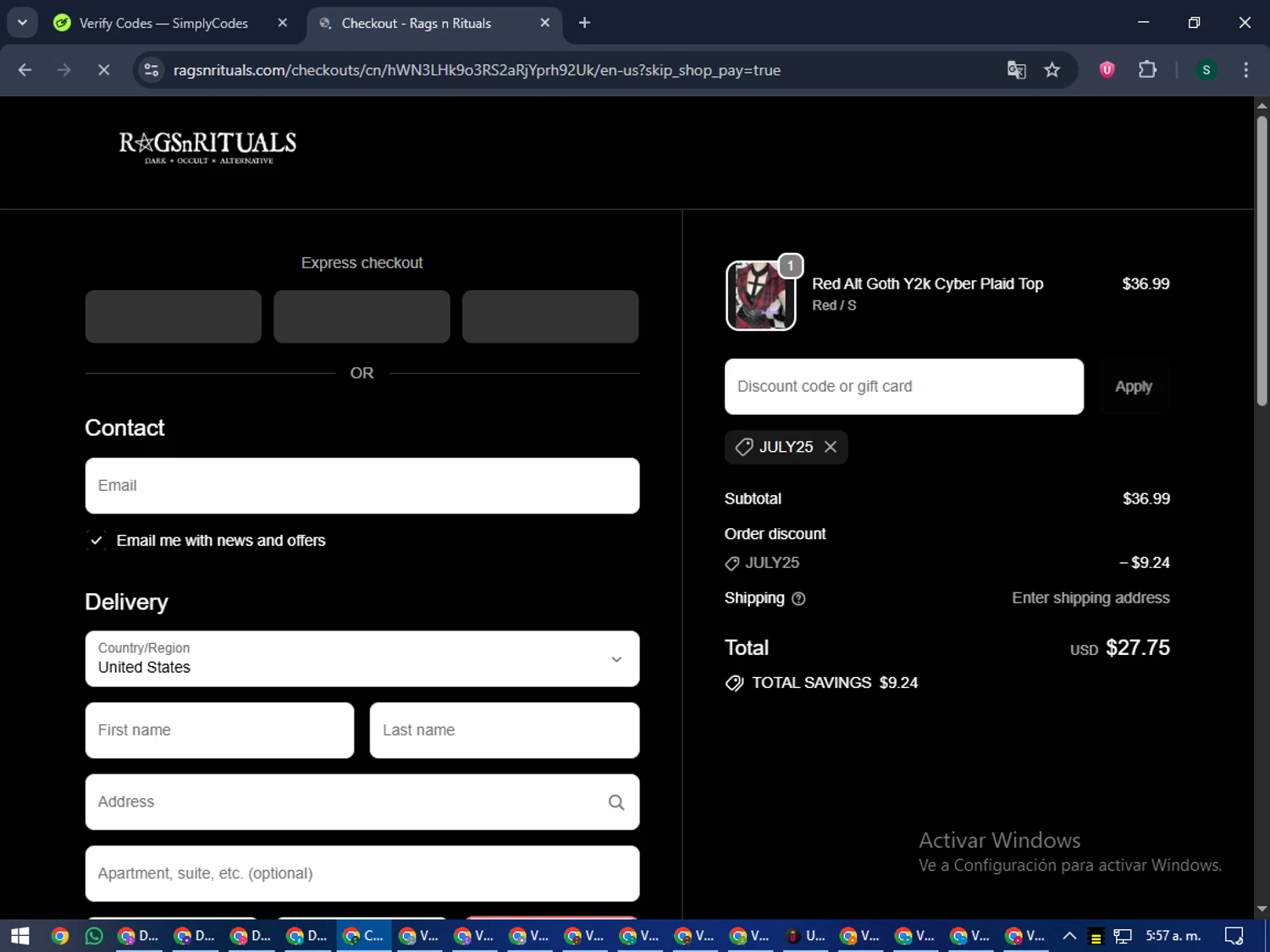Open the Chrome profile S avatar
Image resolution: width=1270 pixels, height=952 pixels.
click(x=1206, y=70)
